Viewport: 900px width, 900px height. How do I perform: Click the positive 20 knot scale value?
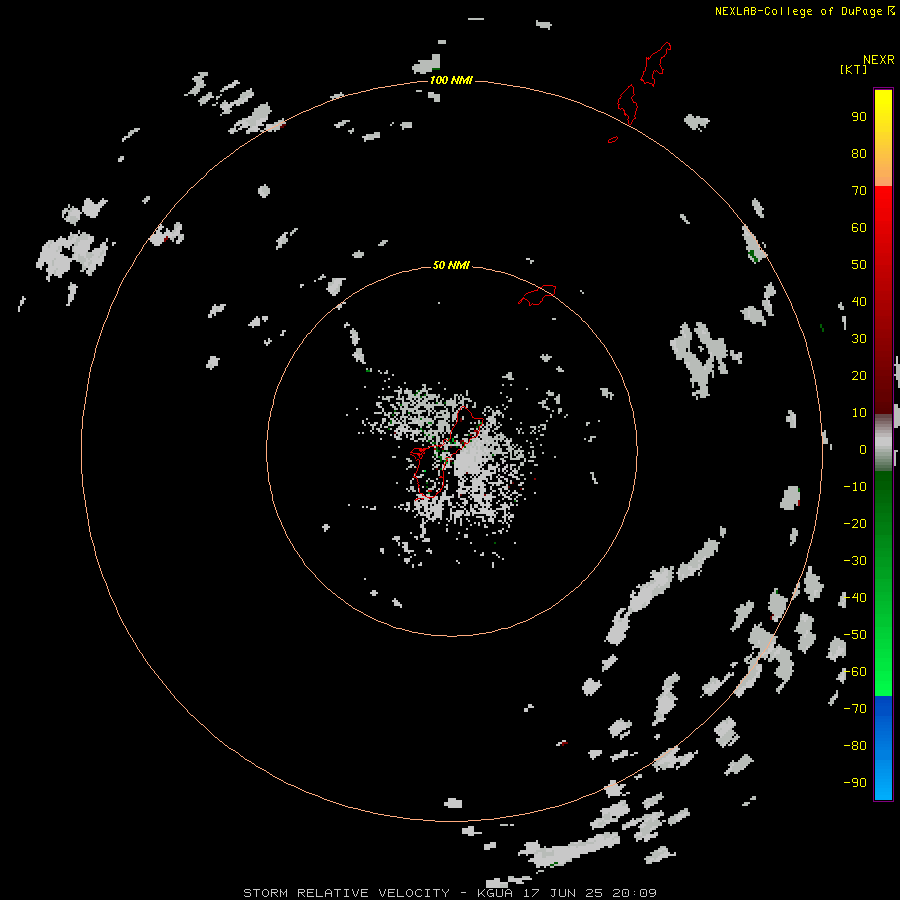(x=859, y=376)
